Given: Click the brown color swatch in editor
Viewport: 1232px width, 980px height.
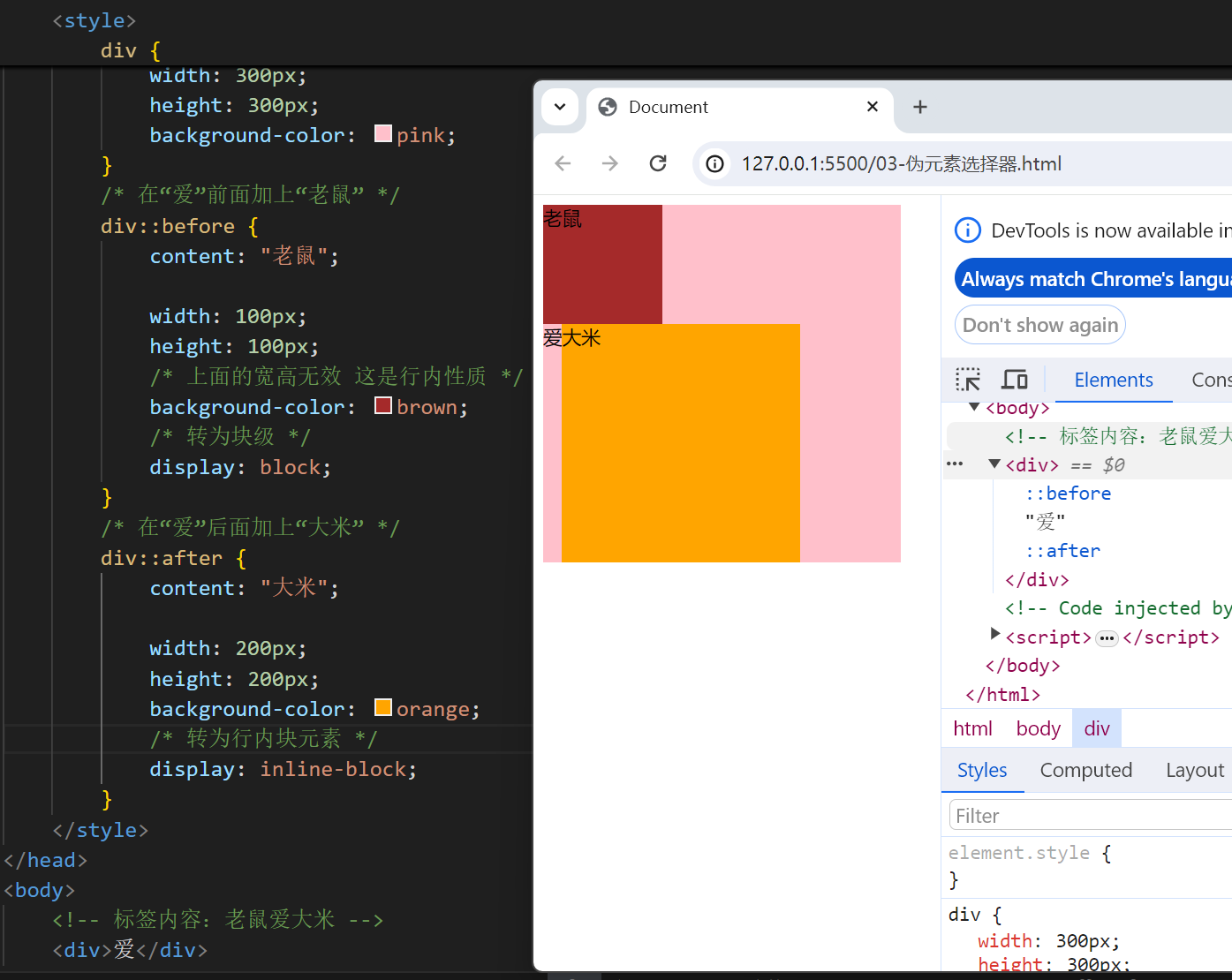Looking at the screenshot, I should 383,405.
